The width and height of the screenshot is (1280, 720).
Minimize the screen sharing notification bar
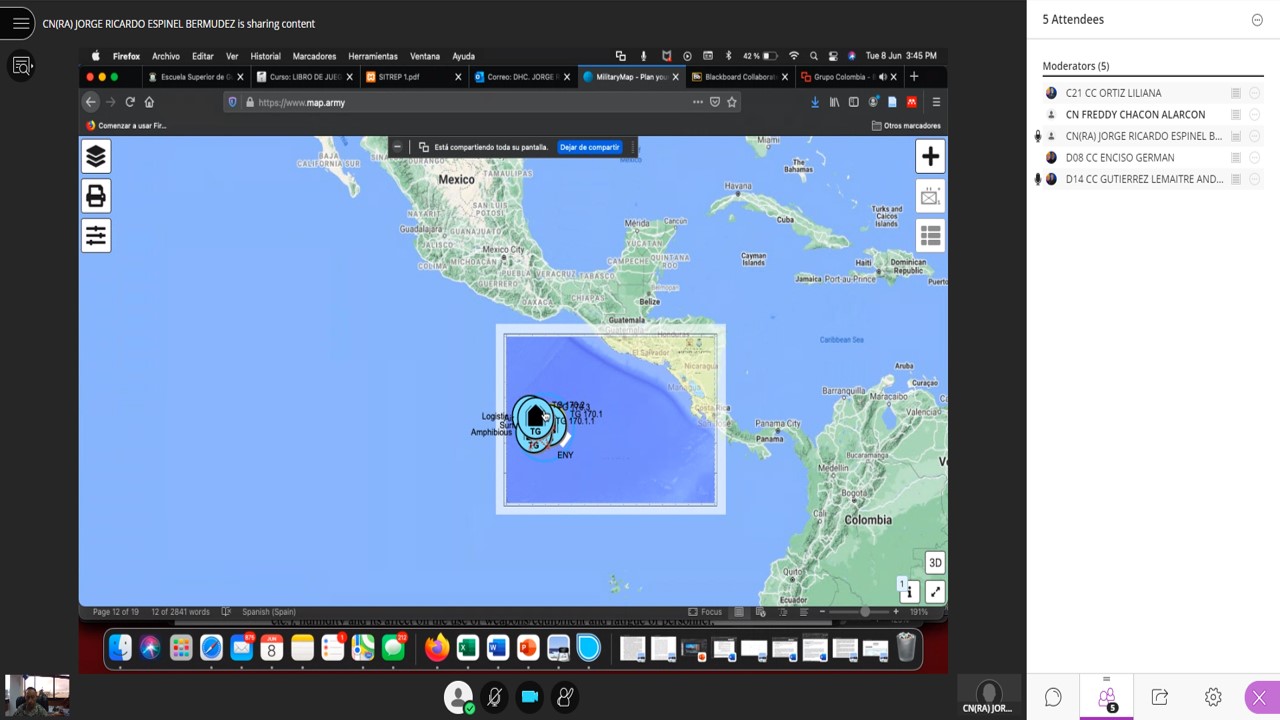click(x=397, y=147)
